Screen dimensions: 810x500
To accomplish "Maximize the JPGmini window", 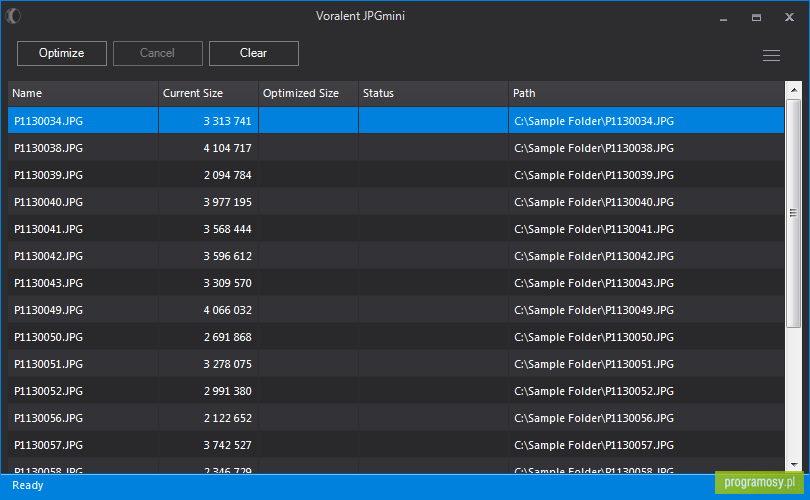I will [756, 18].
